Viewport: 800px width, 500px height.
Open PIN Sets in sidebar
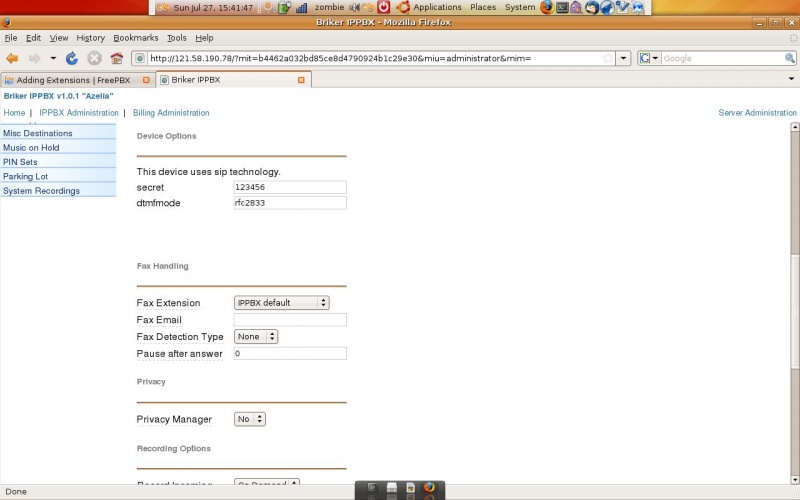click(58, 162)
